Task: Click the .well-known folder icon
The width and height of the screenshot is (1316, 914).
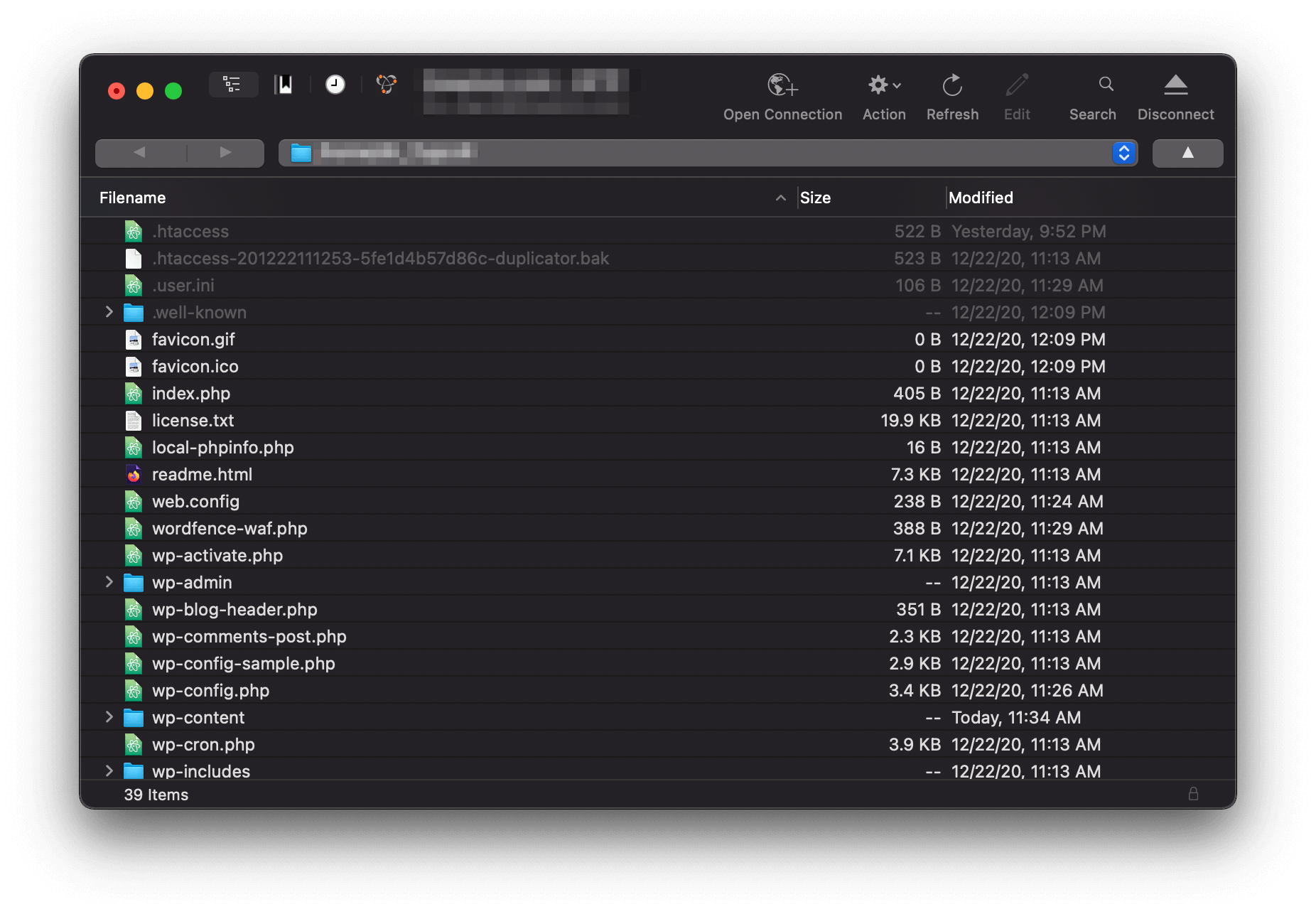Action: pyautogui.click(x=134, y=312)
